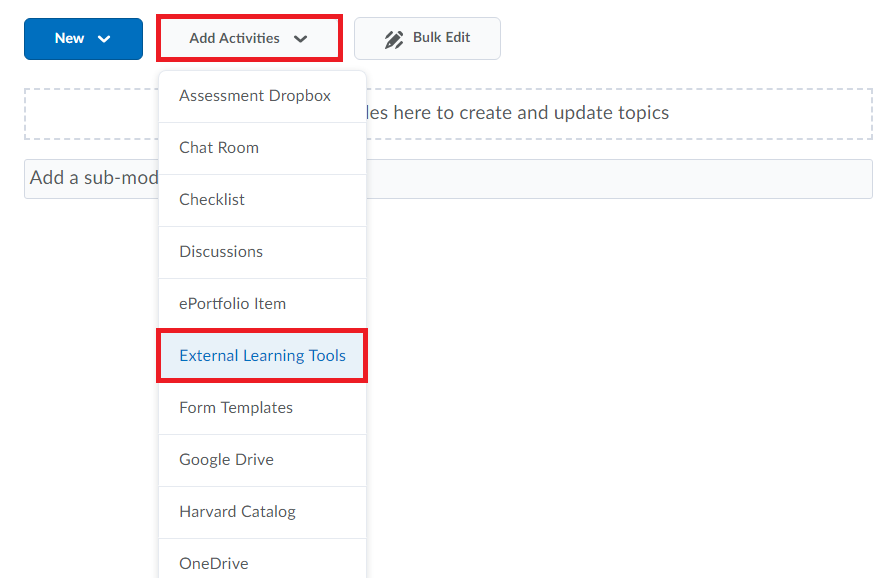
Task: Select External Learning Tools
Action: [x=262, y=356]
